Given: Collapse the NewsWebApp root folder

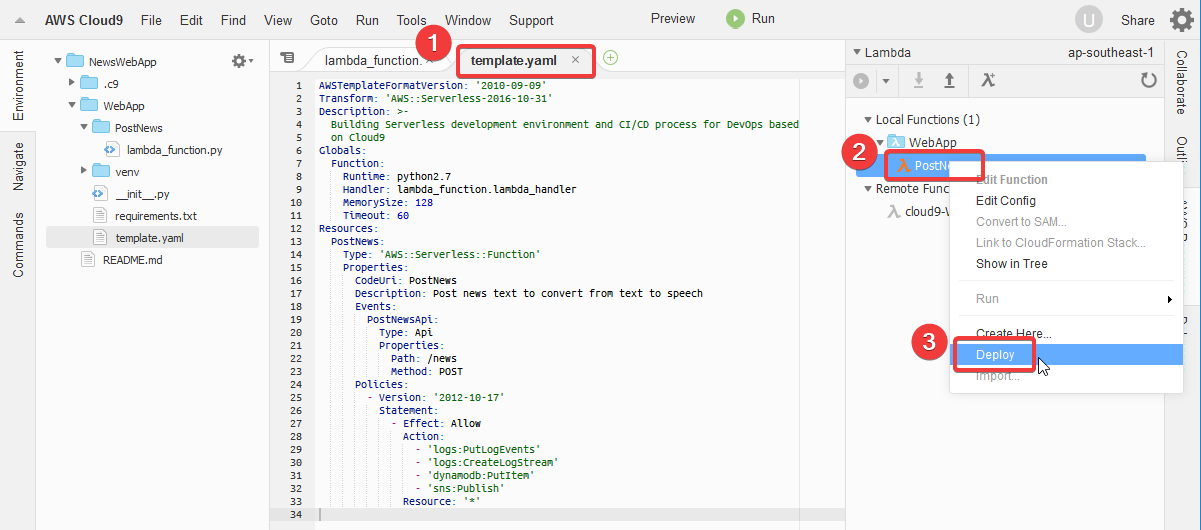Looking at the screenshot, I should [x=57, y=61].
